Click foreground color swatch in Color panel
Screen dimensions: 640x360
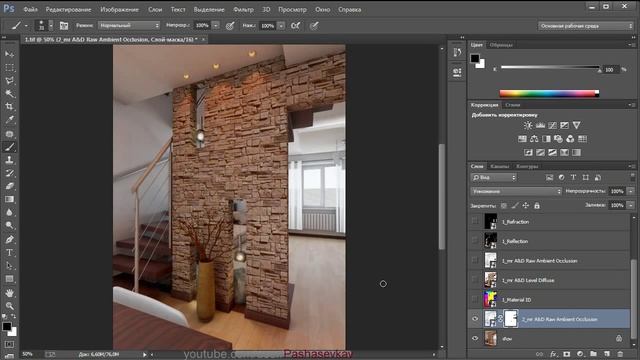(475, 58)
